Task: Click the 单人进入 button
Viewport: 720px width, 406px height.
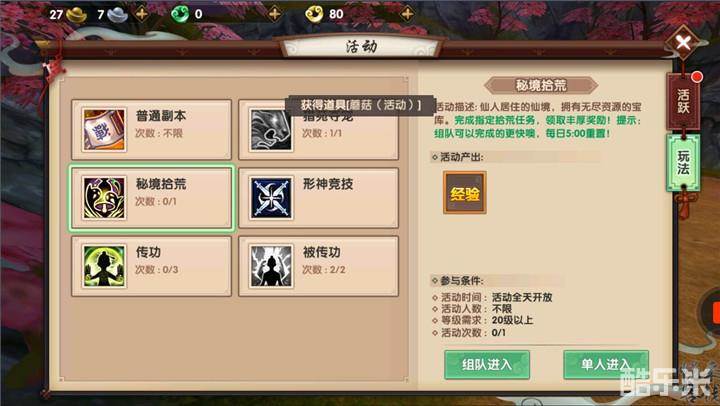Action: pos(606,365)
